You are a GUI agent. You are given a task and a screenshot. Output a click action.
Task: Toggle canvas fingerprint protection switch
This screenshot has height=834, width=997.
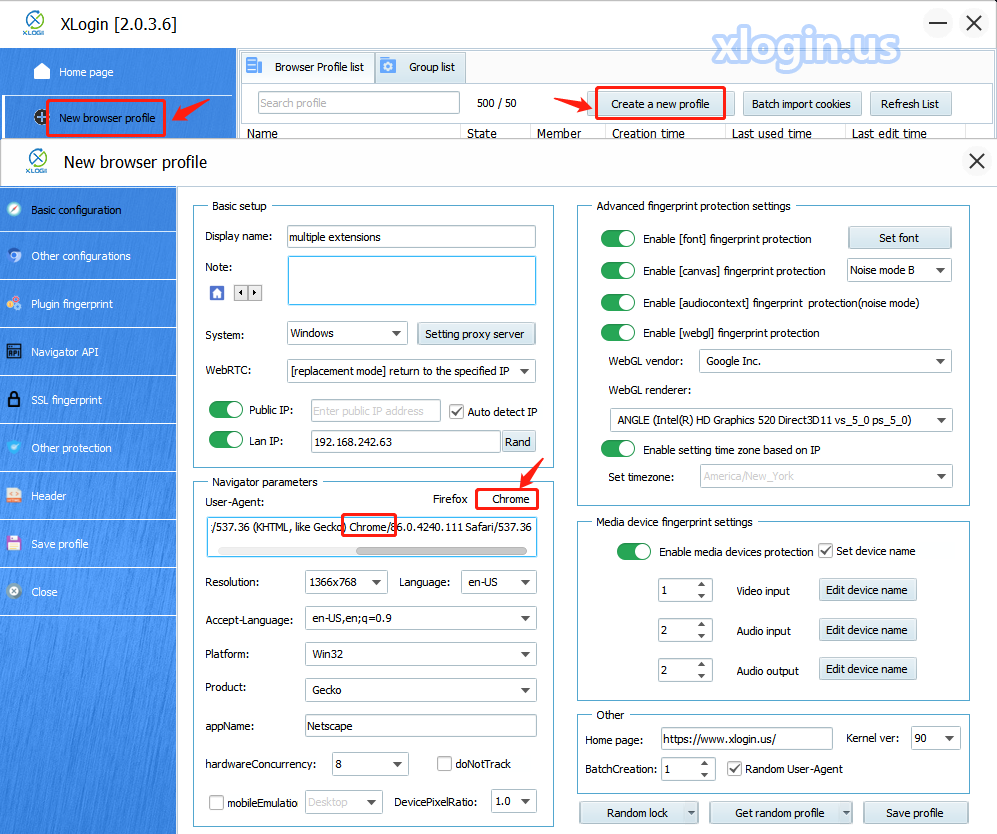click(x=617, y=270)
